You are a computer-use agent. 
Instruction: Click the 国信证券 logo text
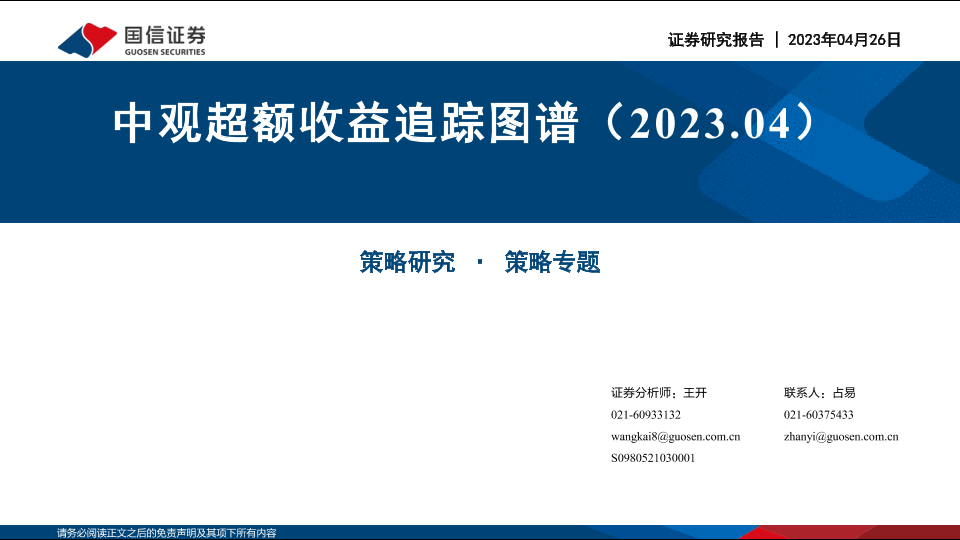165,33
